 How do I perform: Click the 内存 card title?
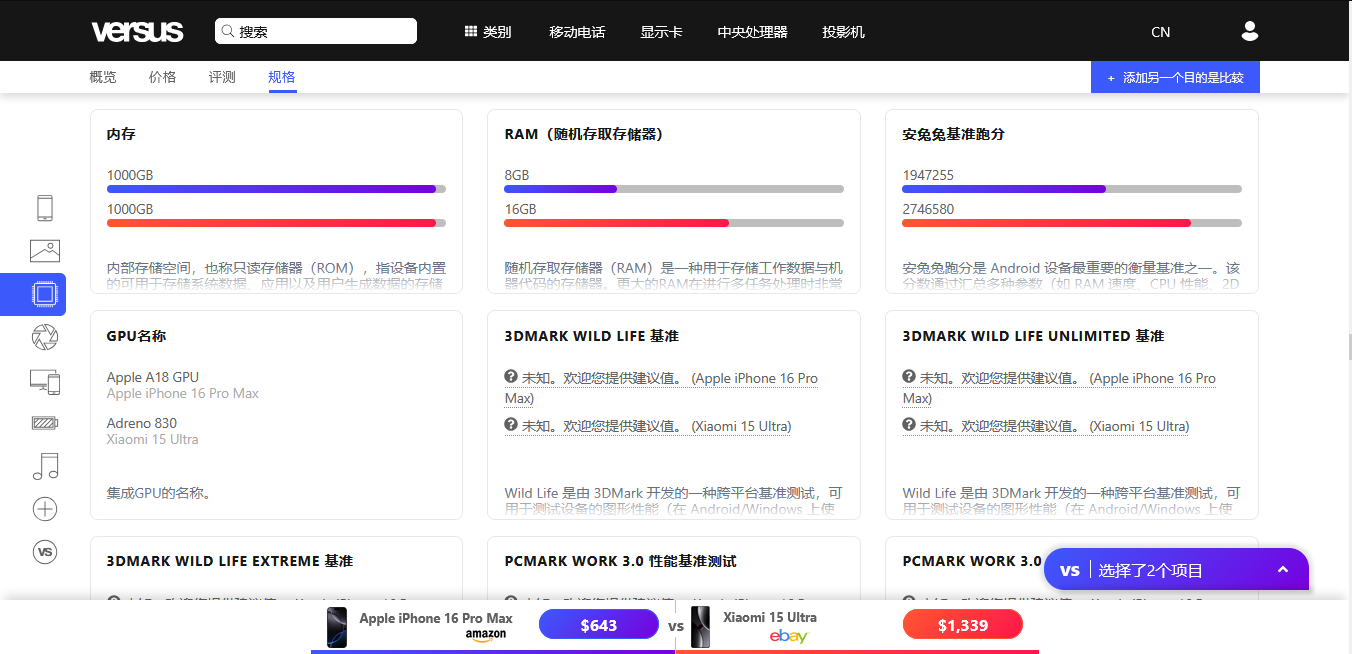[x=121, y=134]
